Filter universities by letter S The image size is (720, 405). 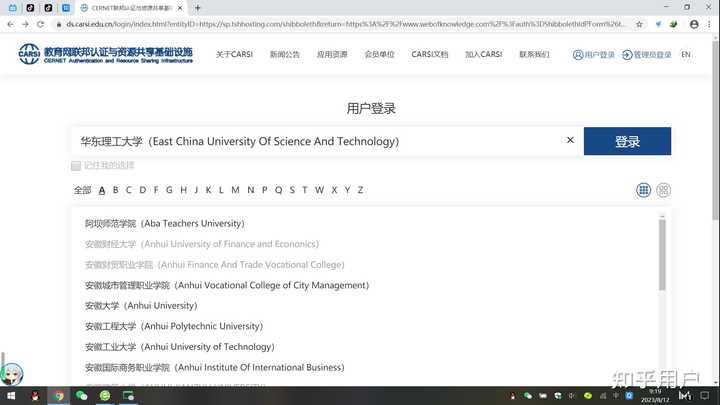point(292,190)
